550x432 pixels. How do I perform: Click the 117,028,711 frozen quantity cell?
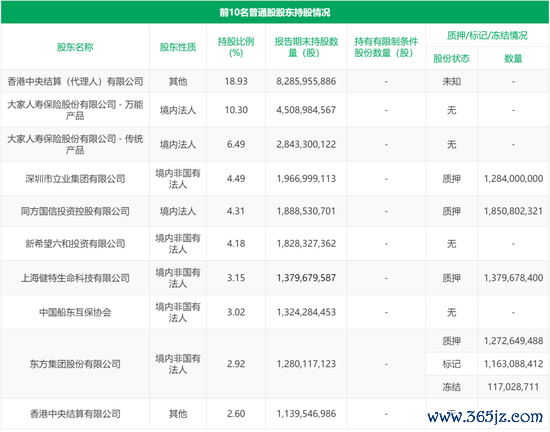(513, 387)
